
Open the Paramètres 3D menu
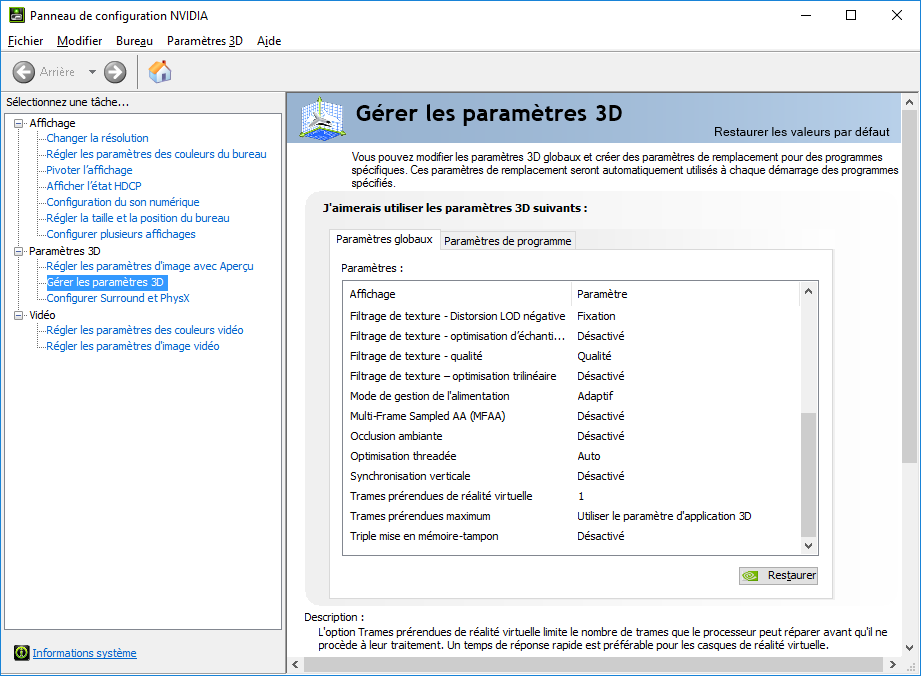[x=204, y=41]
